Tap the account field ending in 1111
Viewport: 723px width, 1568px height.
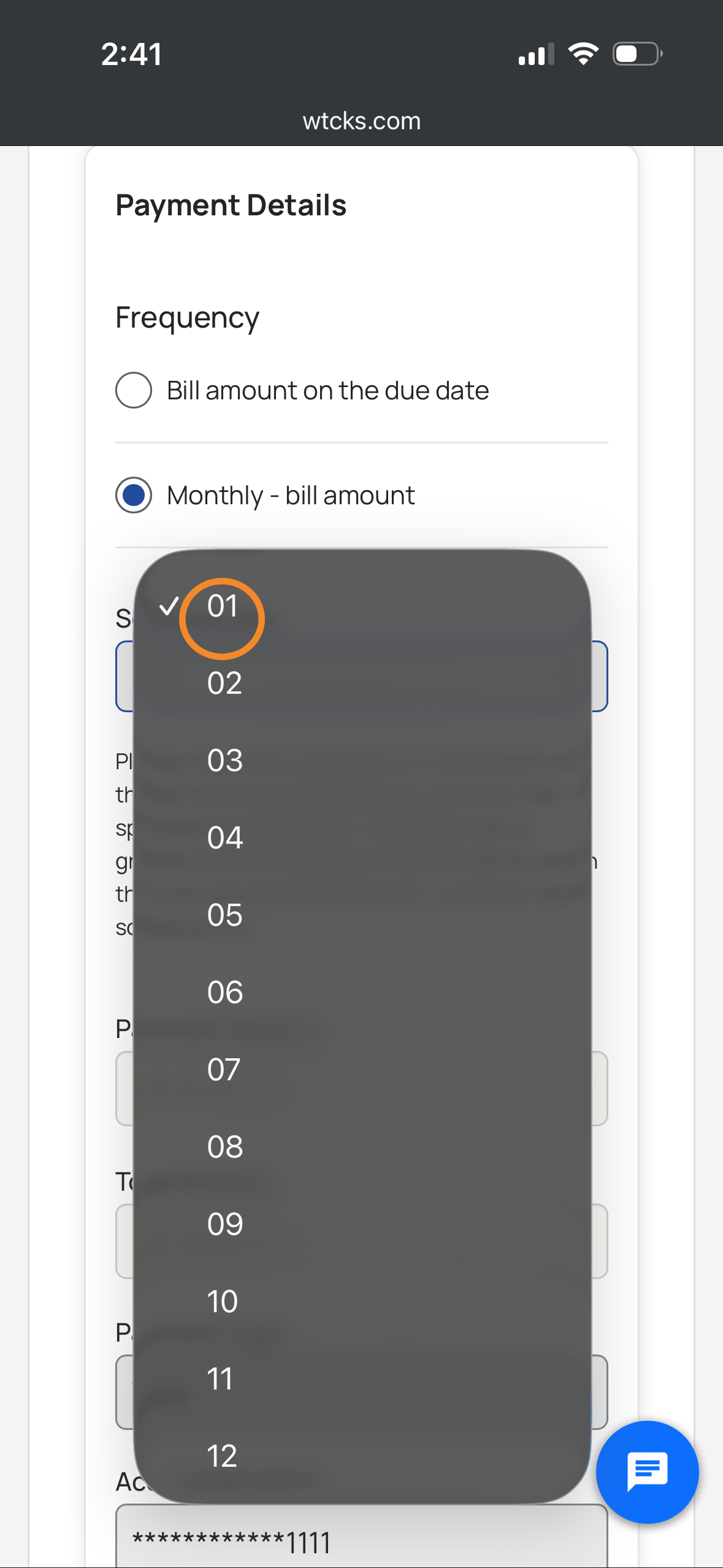click(362, 1540)
